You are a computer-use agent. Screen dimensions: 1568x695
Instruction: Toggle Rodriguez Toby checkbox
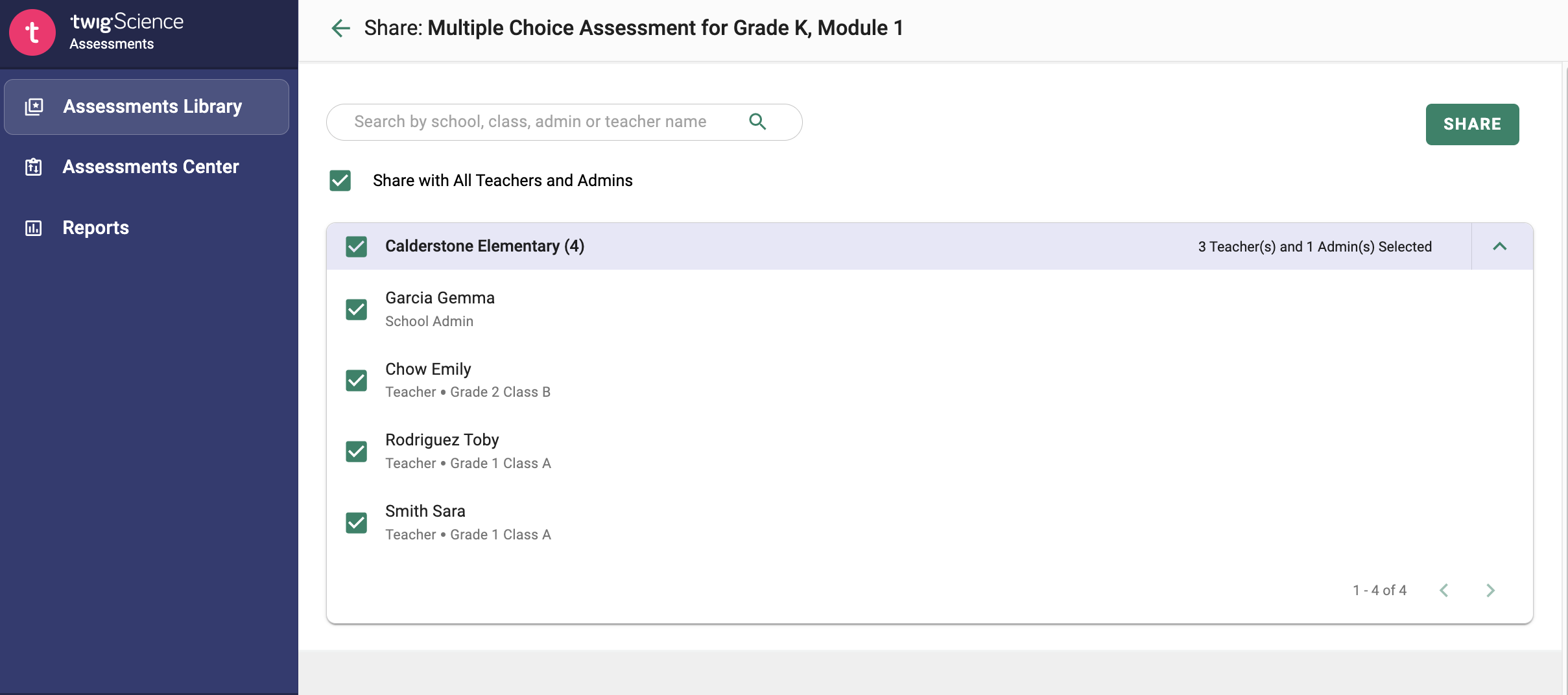click(x=357, y=451)
